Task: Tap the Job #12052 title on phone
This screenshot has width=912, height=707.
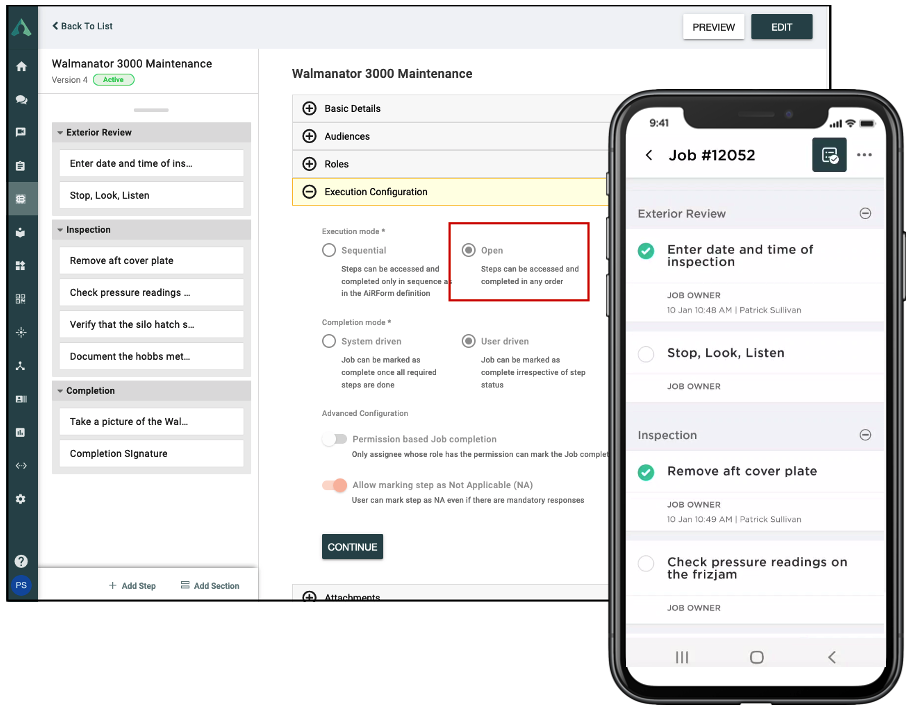Action: [x=711, y=155]
